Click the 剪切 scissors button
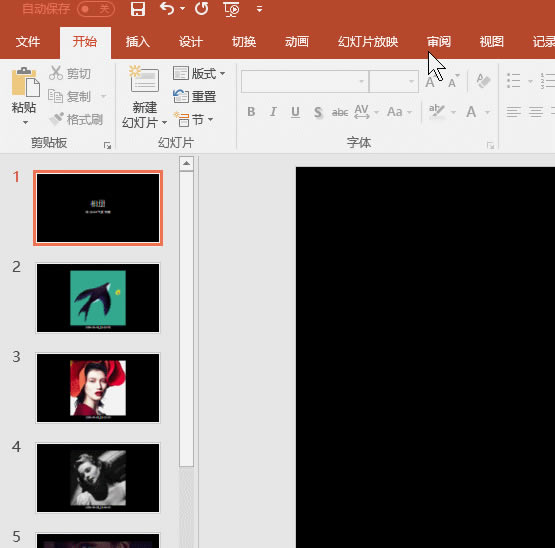This screenshot has height=548, width=555. point(70,73)
